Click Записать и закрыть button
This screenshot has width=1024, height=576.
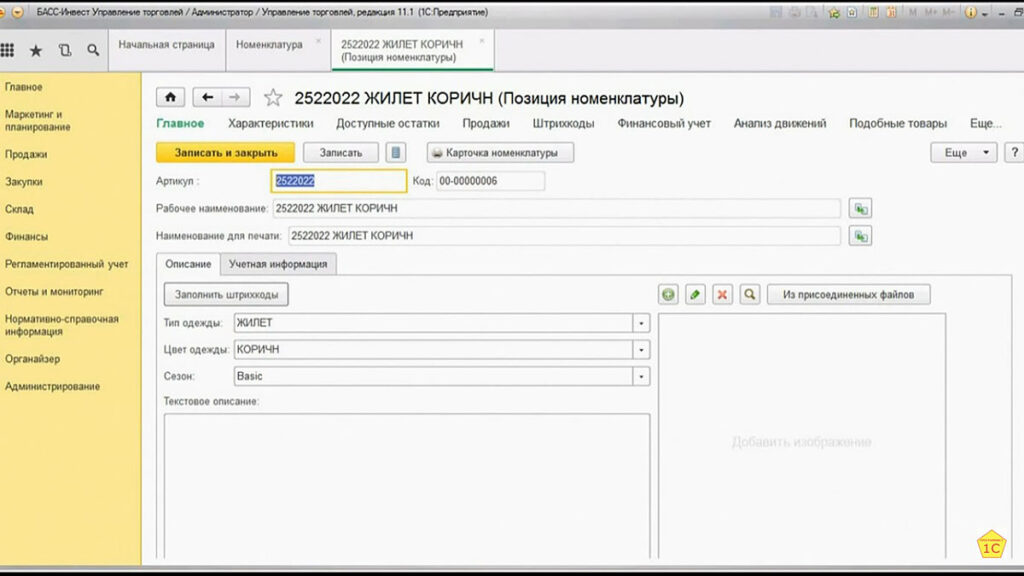coord(225,152)
